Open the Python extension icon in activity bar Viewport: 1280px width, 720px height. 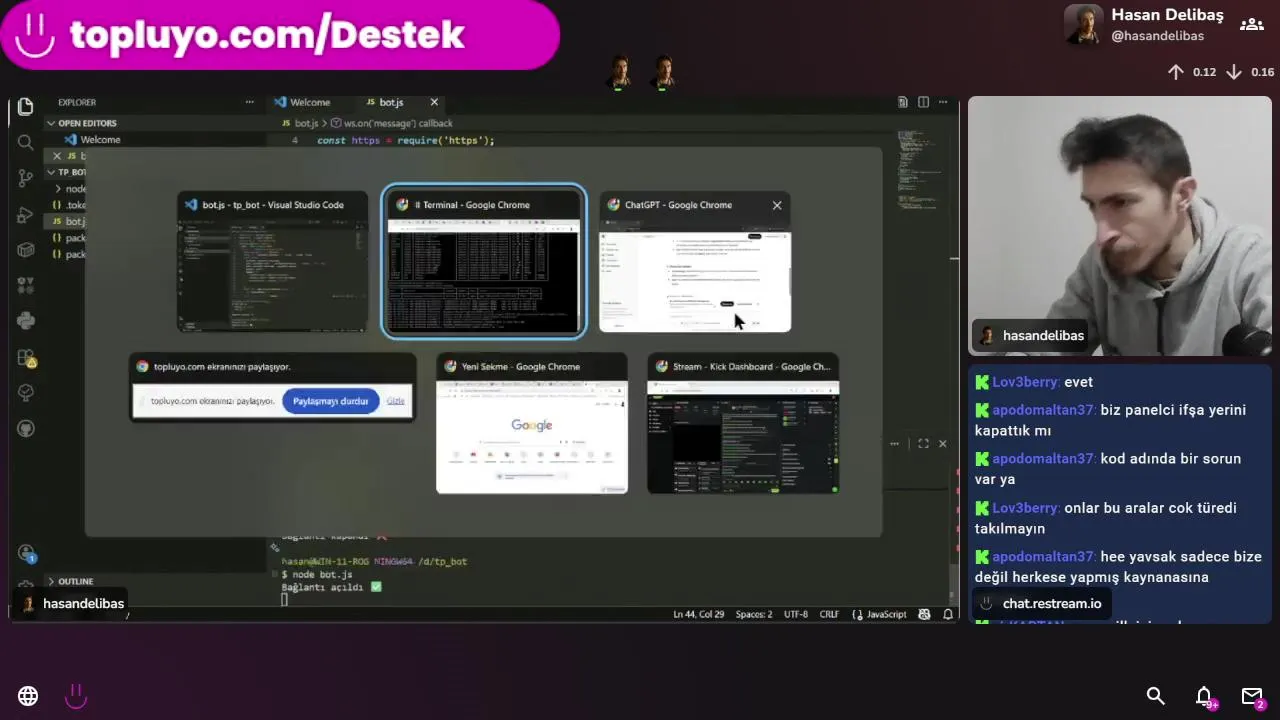tap(26, 321)
